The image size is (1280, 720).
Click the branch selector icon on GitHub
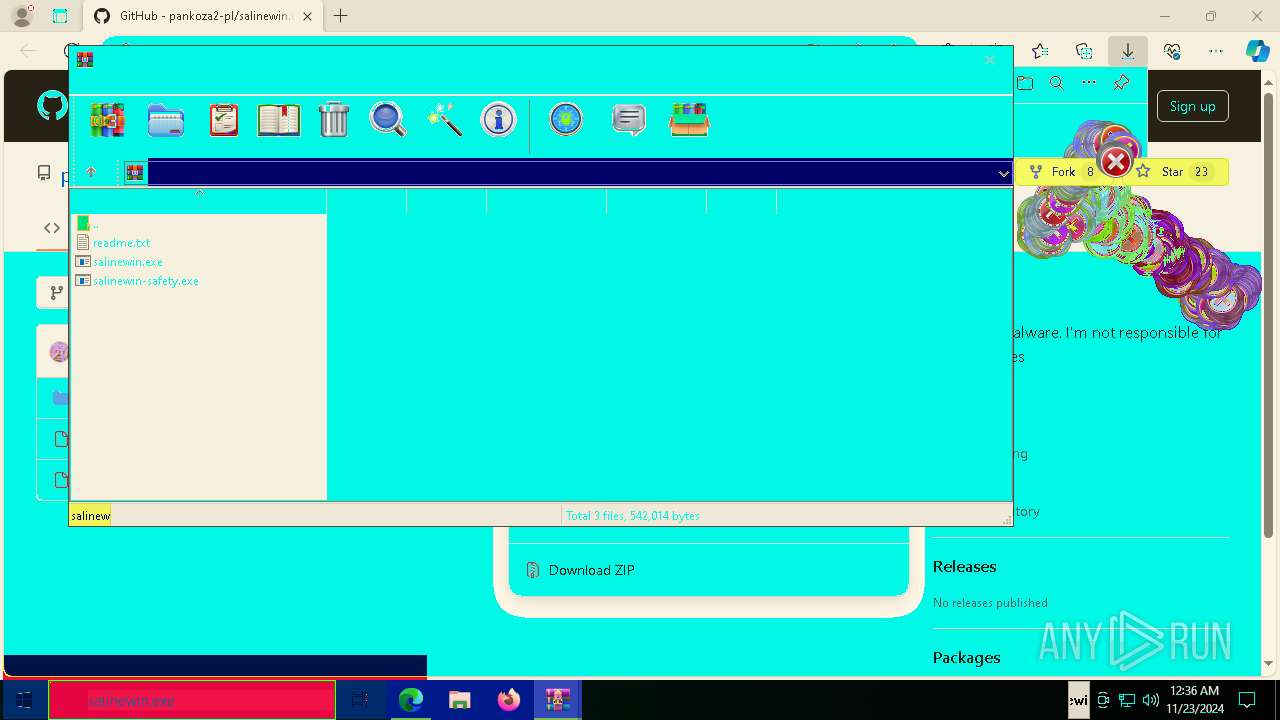coord(56,293)
